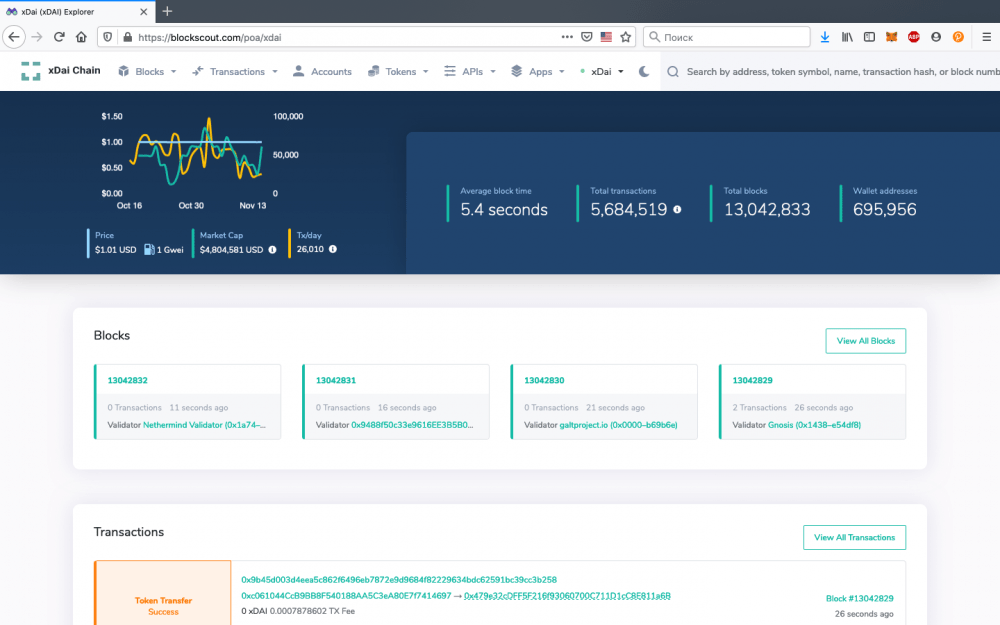This screenshot has height=625, width=1000.
Task: Open the three-dot page actions menu
Action: coord(567,37)
